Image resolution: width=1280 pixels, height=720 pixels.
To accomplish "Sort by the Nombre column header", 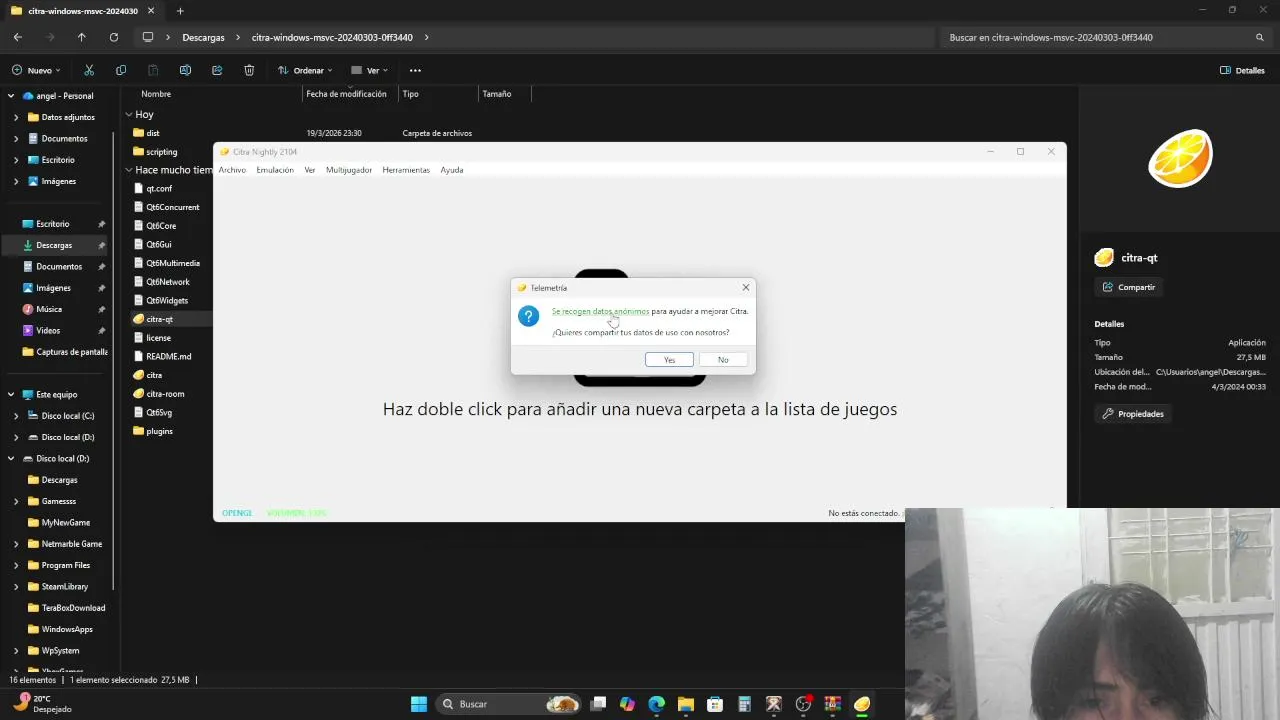I will [x=156, y=94].
